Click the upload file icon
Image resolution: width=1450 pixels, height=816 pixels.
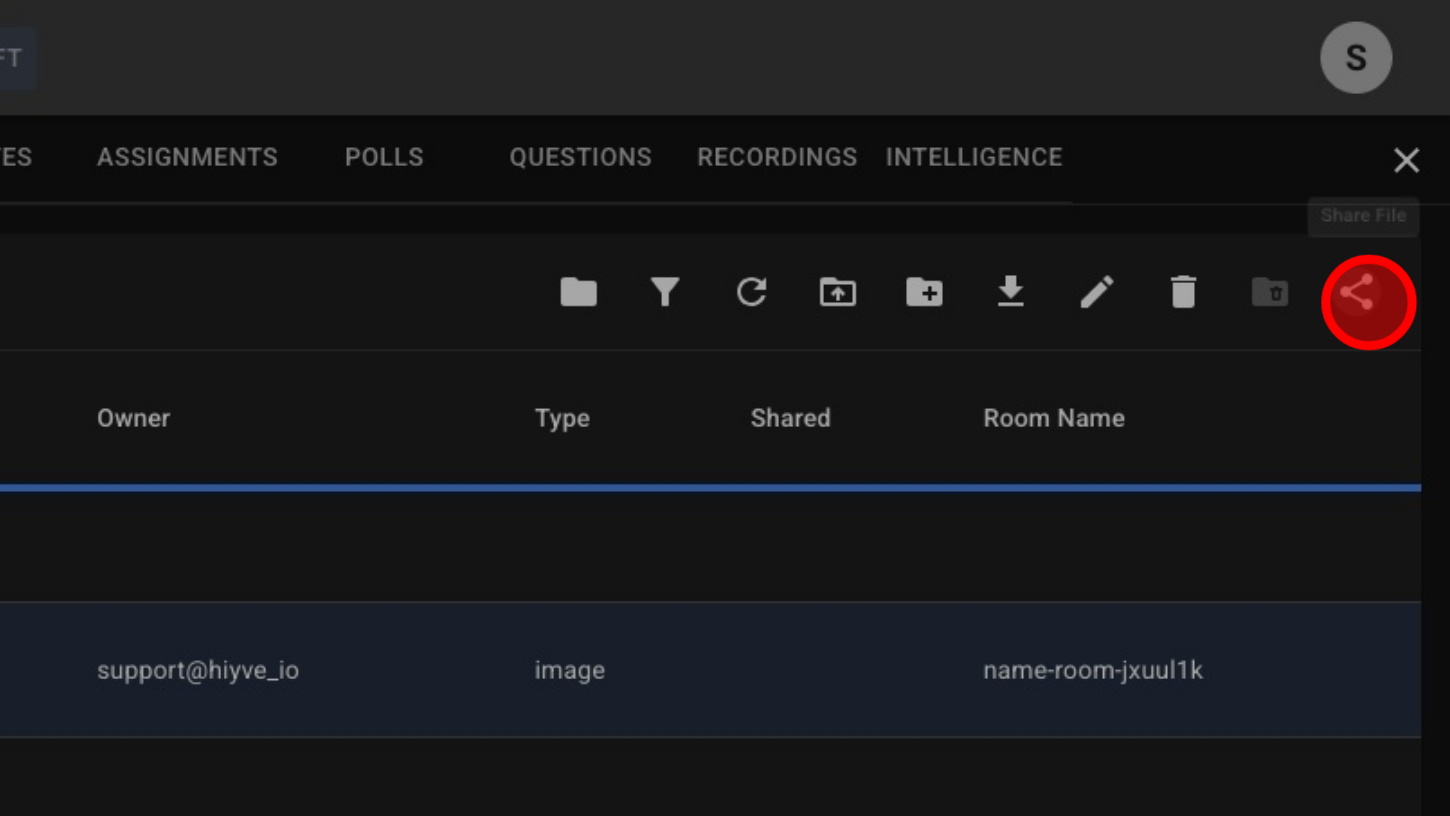(838, 292)
